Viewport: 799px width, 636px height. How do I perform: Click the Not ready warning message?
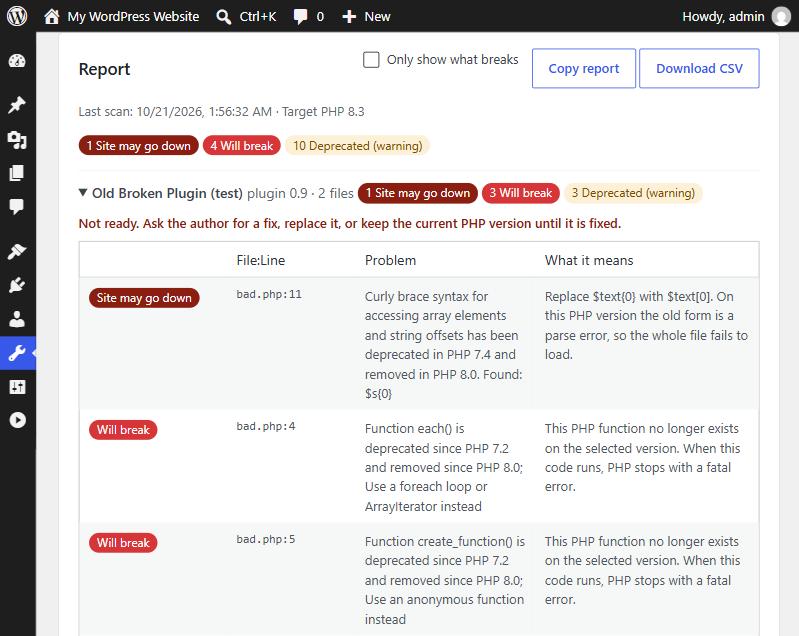click(x=350, y=224)
